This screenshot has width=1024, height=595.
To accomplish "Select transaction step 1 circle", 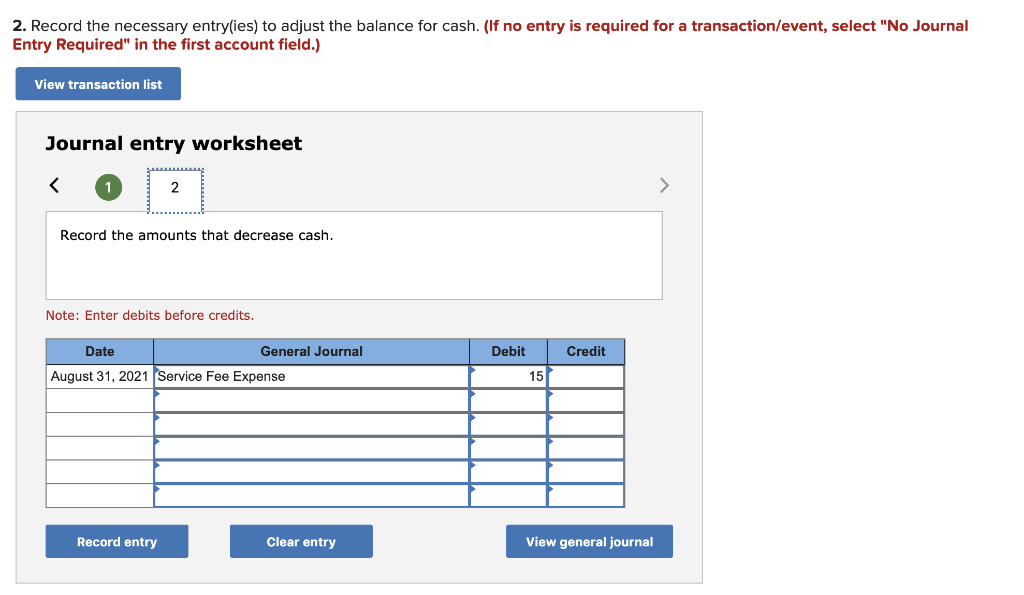I will pos(108,187).
